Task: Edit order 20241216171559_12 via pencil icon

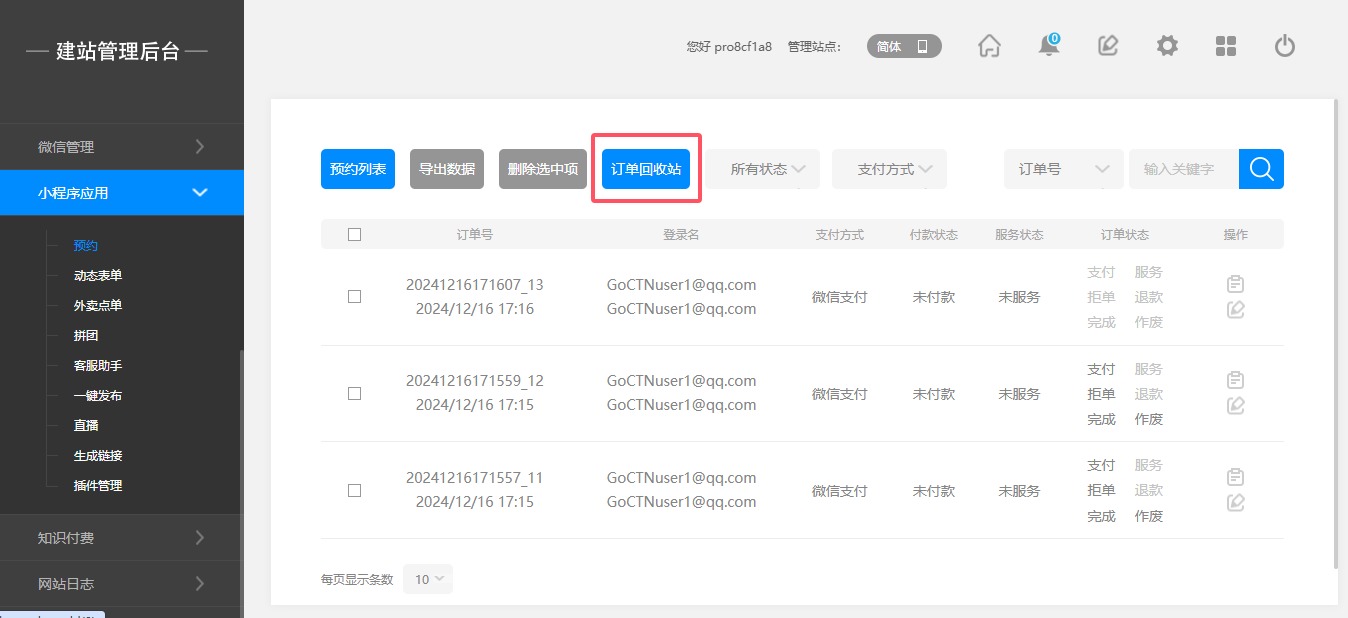Action: point(1235,406)
